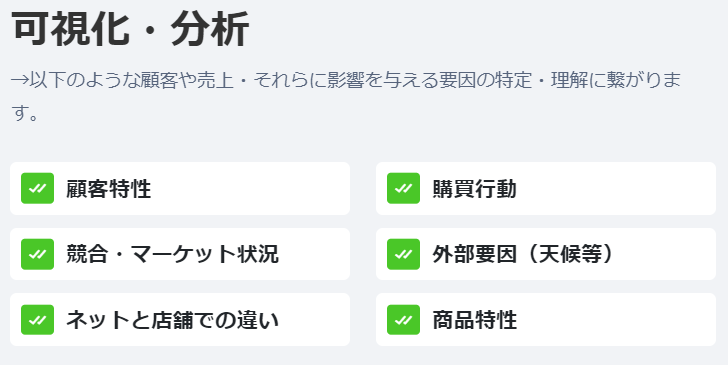Choose the ネットと店舗での違い label

pos(172,320)
